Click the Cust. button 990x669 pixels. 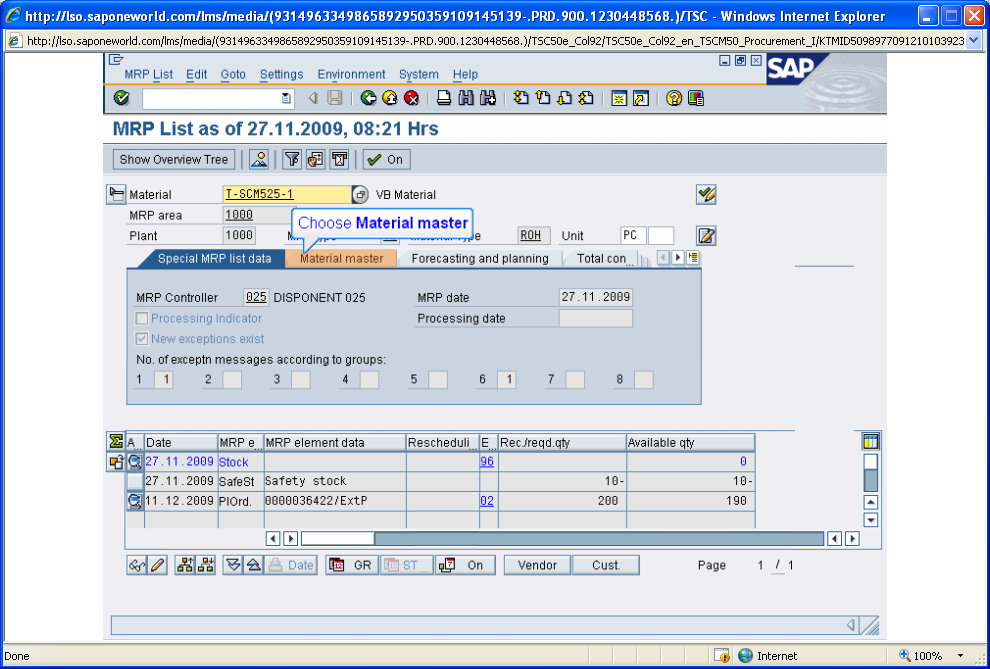(606, 565)
